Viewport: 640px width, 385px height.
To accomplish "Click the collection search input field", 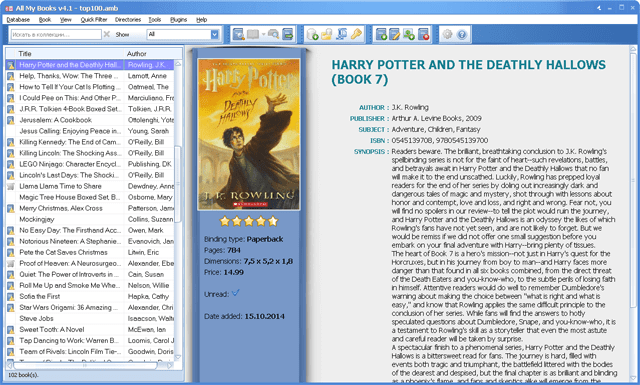I will point(56,34).
